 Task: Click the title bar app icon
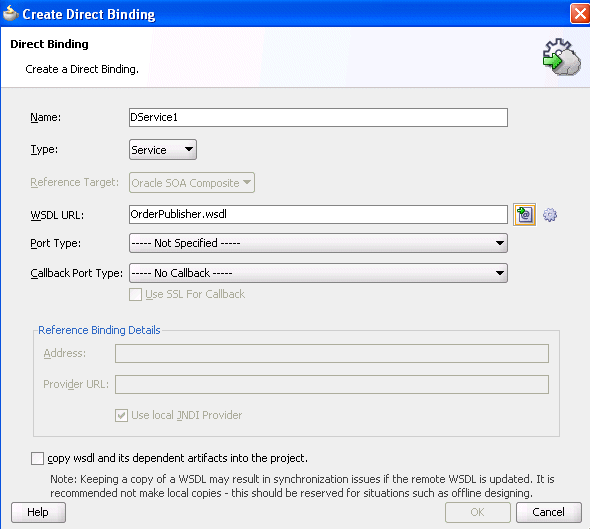[x=11, y=14]
